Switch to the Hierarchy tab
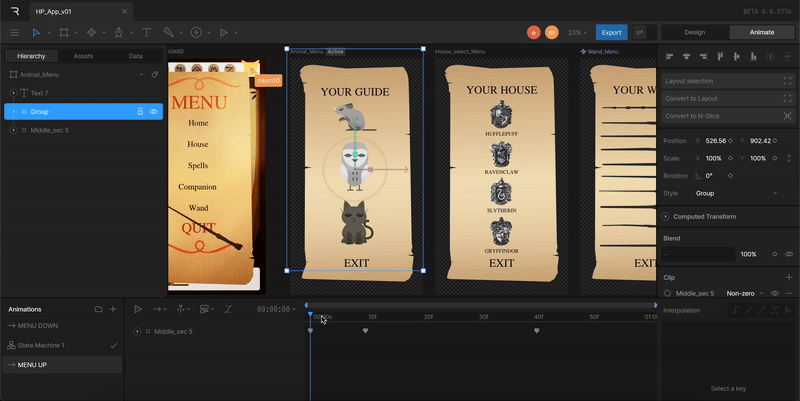This screenshot has width=800, height=401. (x=31, y=56)
